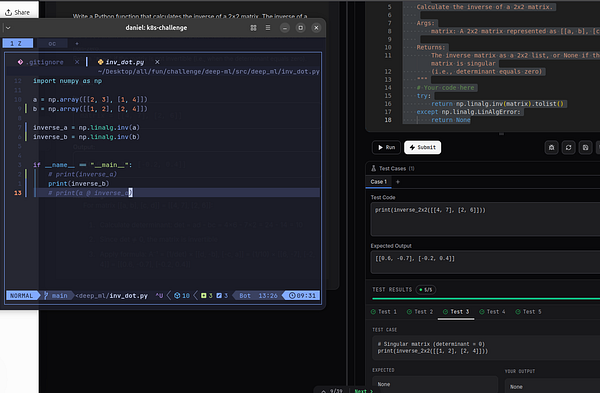Viewport: 600px width, 393px height.
Task: Select the 'Case 1' test tab
Action: coord(378,182)
